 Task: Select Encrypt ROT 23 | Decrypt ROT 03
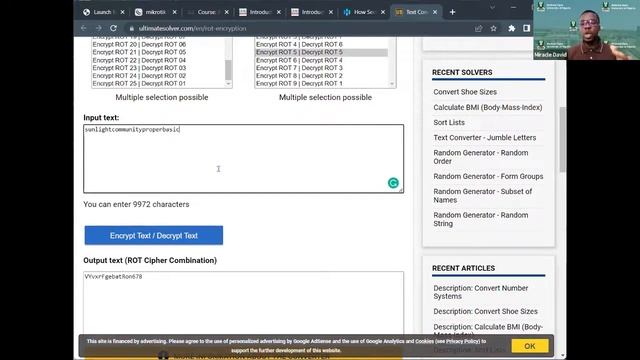pyautogui.click(x=139, y=68)
